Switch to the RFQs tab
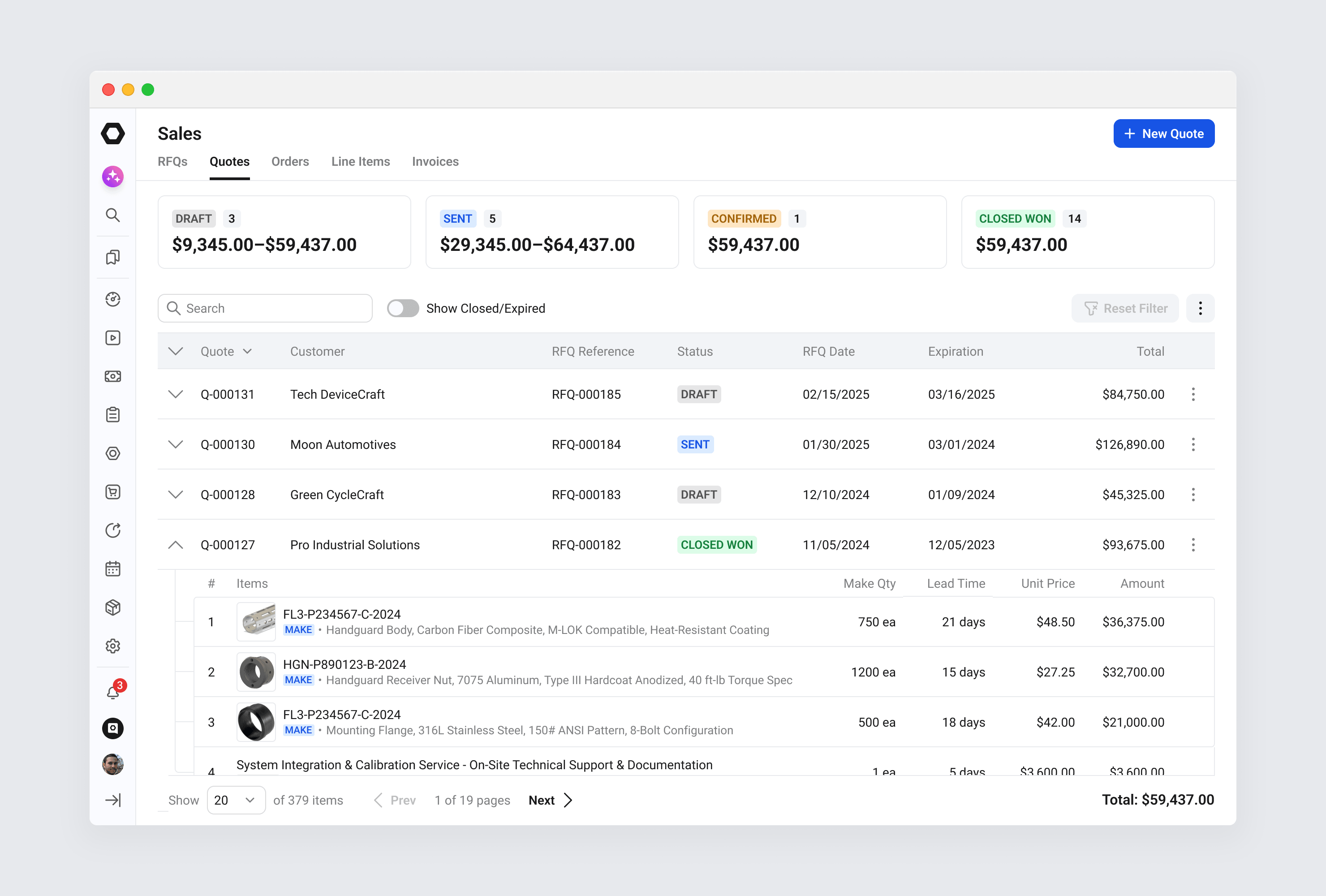Image resolution: width=1326 pixels, height=896 pixels. pos(172,162)
